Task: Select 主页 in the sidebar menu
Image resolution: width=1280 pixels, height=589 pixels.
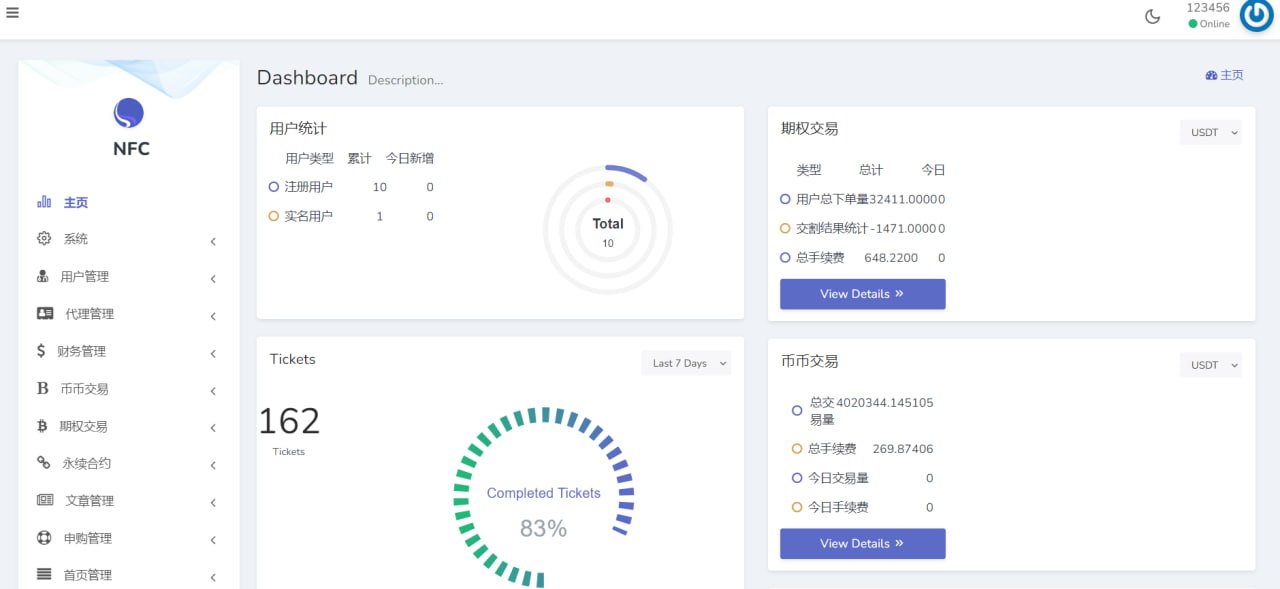Action: [76, 203]
